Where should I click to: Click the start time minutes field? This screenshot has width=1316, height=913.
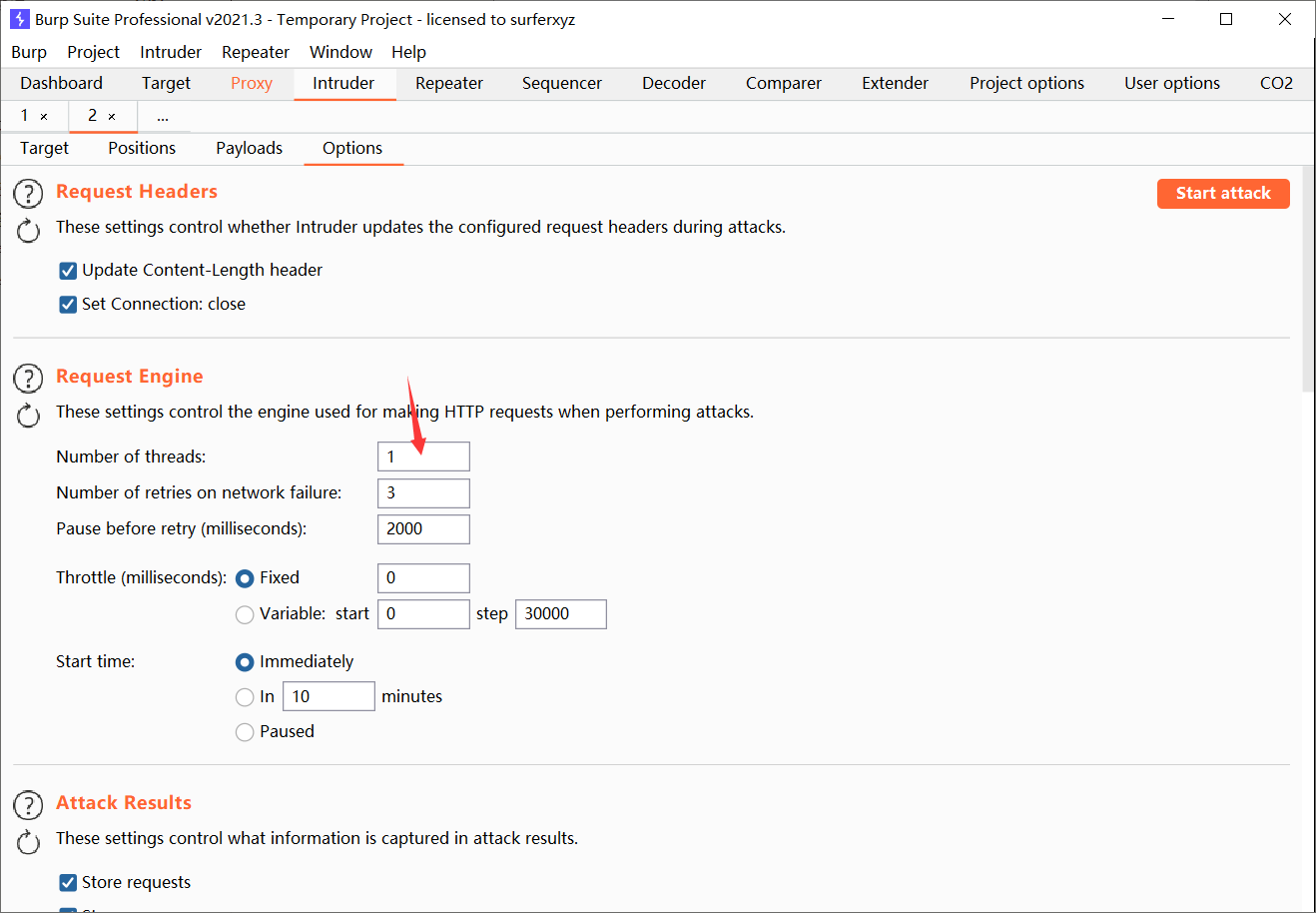[x=329, y=696]
